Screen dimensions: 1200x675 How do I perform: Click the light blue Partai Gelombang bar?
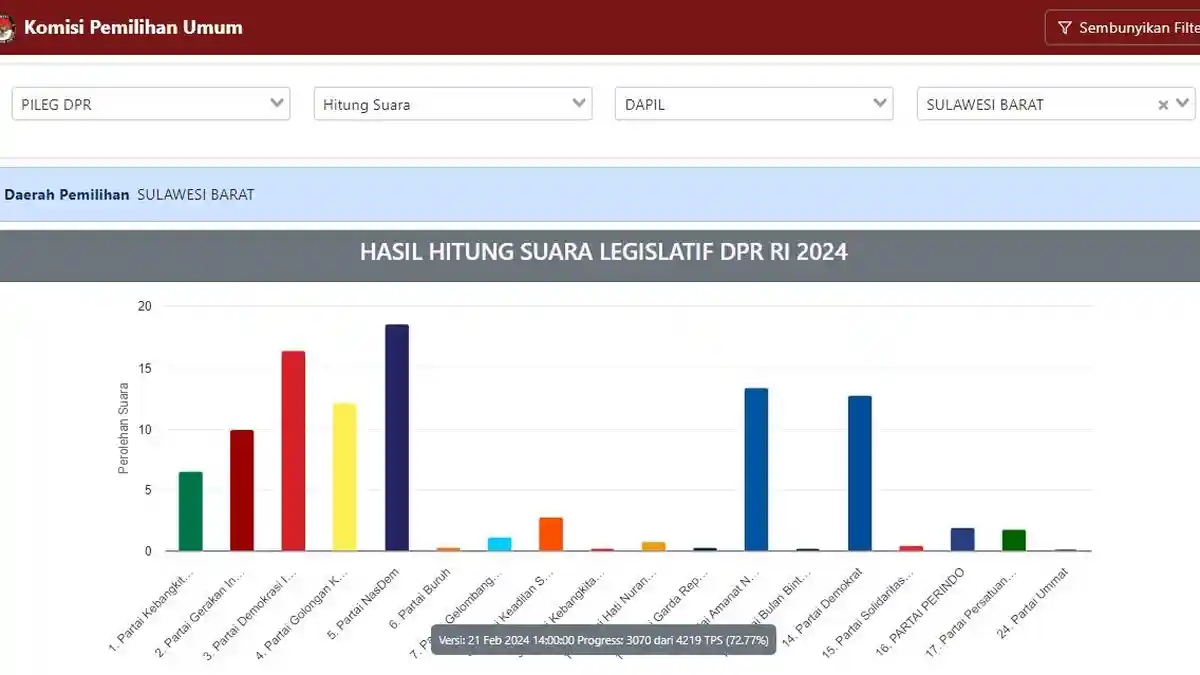500,544
